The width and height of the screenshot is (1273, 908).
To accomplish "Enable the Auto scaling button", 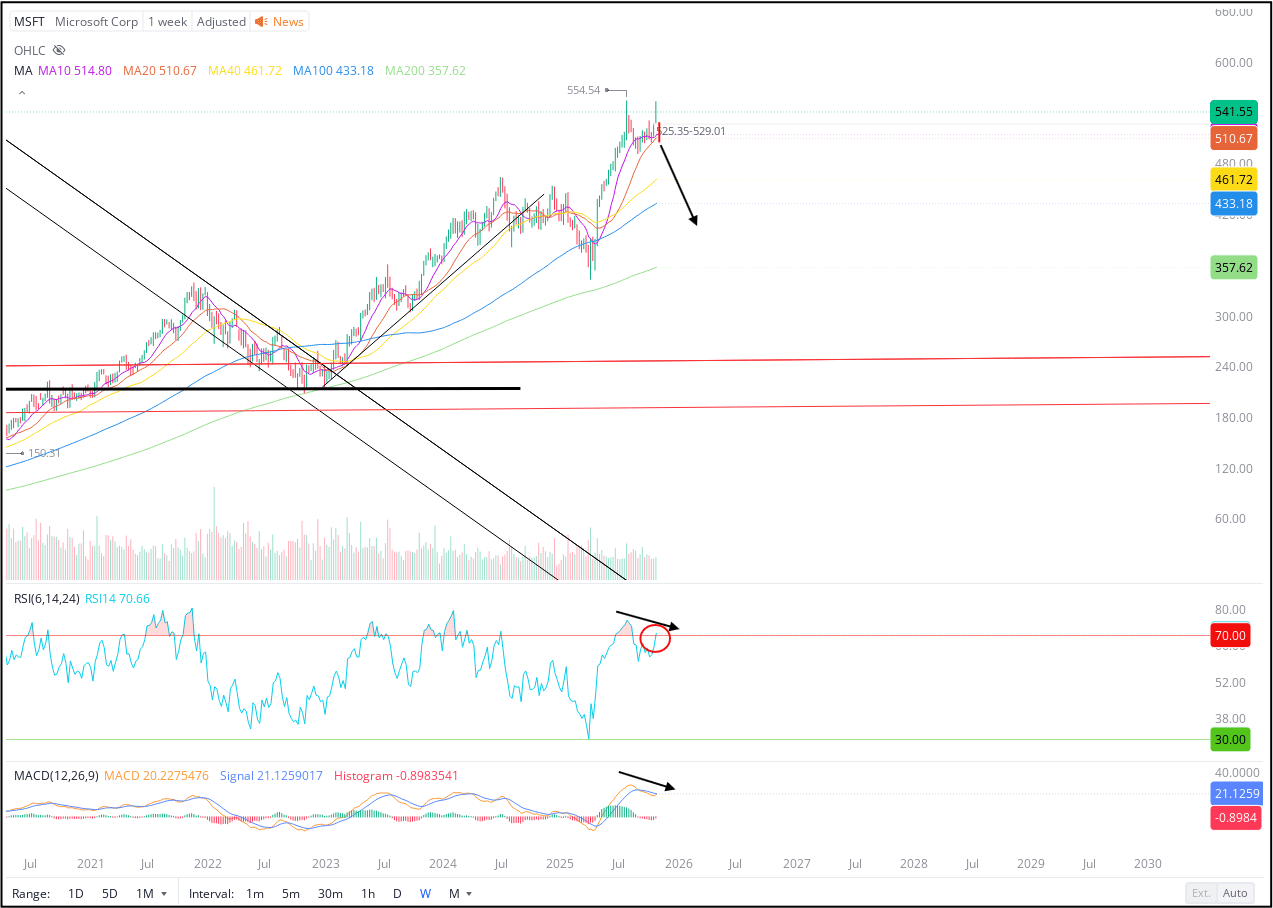I will click(x=1235, y=893).
